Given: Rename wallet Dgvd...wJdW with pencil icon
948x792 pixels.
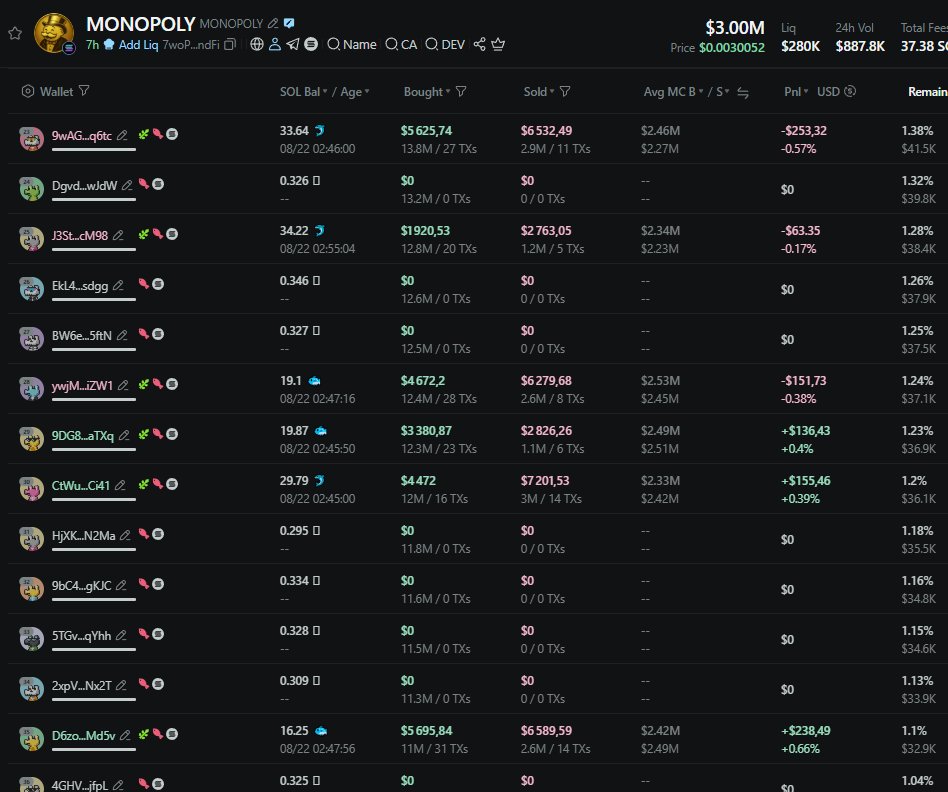Looking at the screenshot, I should coord(127,186).
